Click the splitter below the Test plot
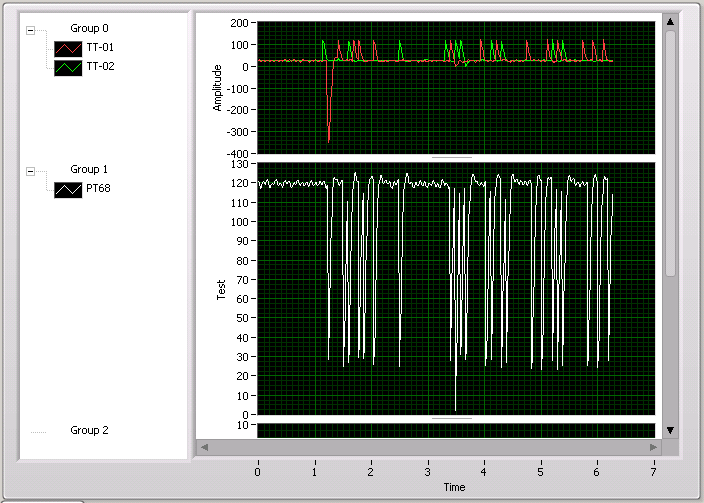Image resolution: width=704 pixels, height=503 pixels. 452,418
